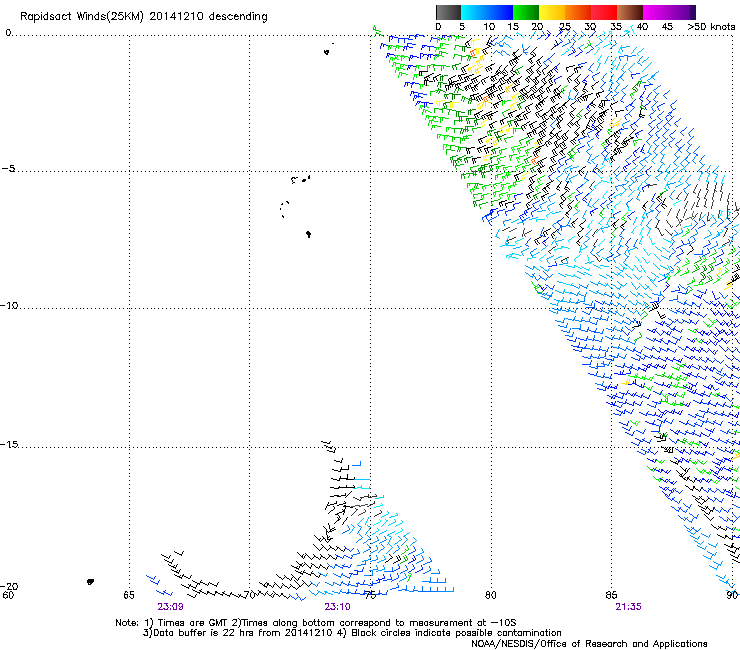Click the '70' longitude axis label
The height and width of the screenshot is (650, 740).
pyautogui.click(x=250, y=595)
